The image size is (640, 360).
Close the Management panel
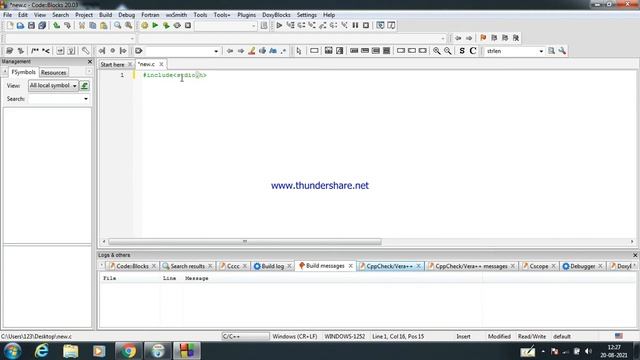click(90, 61)
